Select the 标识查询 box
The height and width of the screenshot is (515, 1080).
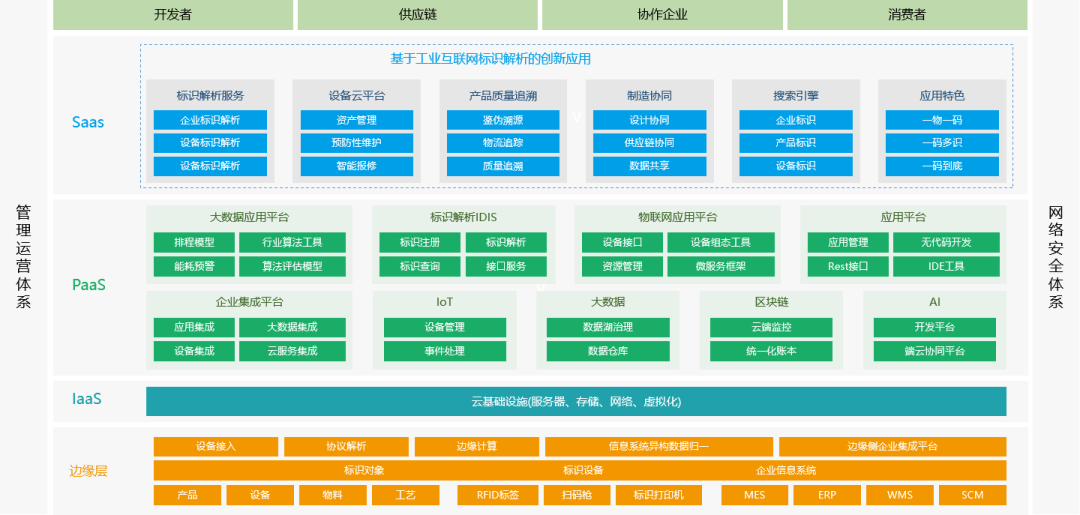[420, 266]
